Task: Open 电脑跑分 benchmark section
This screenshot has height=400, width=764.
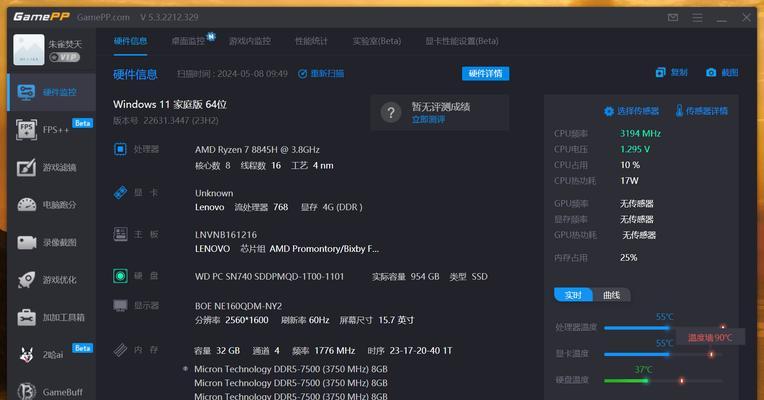Action: [52, 205]
